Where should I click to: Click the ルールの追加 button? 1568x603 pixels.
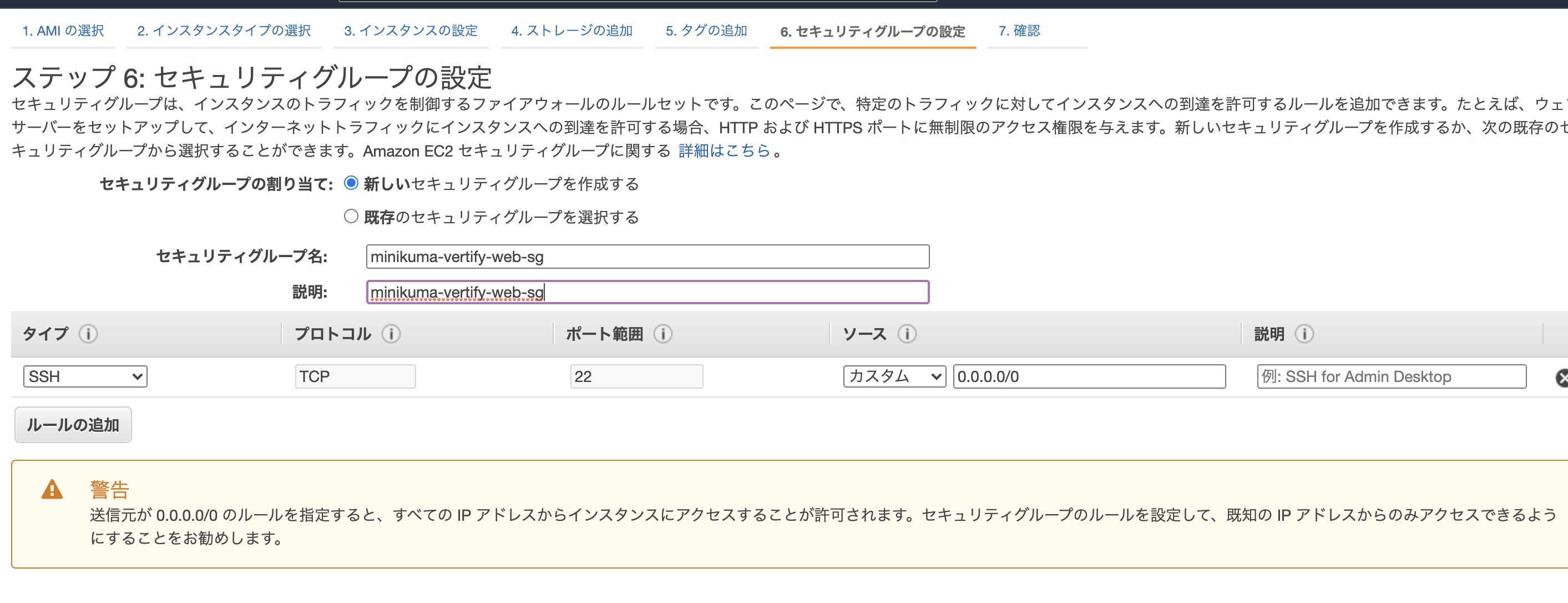[x=73, y=425]
